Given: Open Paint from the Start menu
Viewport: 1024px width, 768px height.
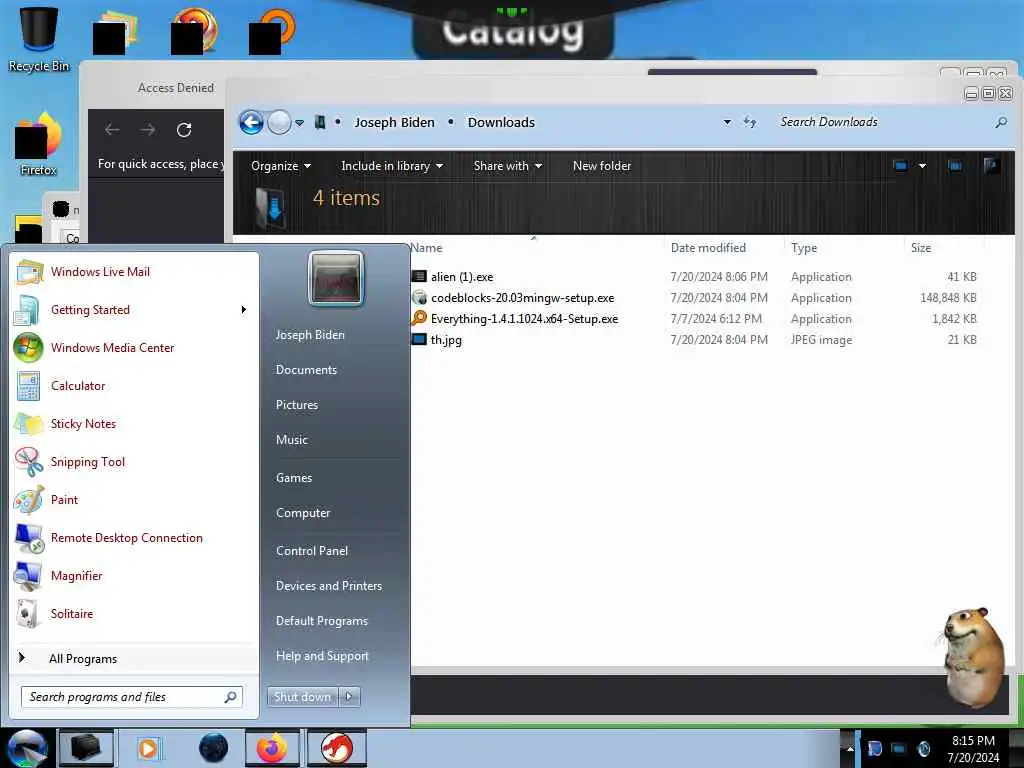Looking at the screenshot, I should [x=135, y=499].
